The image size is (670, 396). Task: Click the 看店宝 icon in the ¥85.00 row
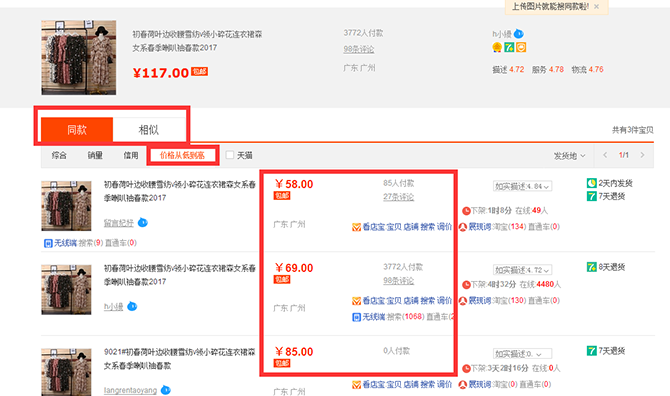tap(356, 385)
